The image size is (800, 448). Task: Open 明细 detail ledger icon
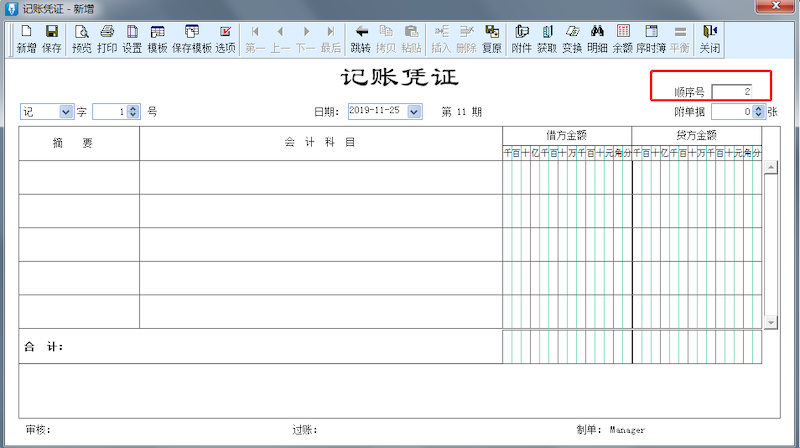pyautogui.click(x=597, y=39)
